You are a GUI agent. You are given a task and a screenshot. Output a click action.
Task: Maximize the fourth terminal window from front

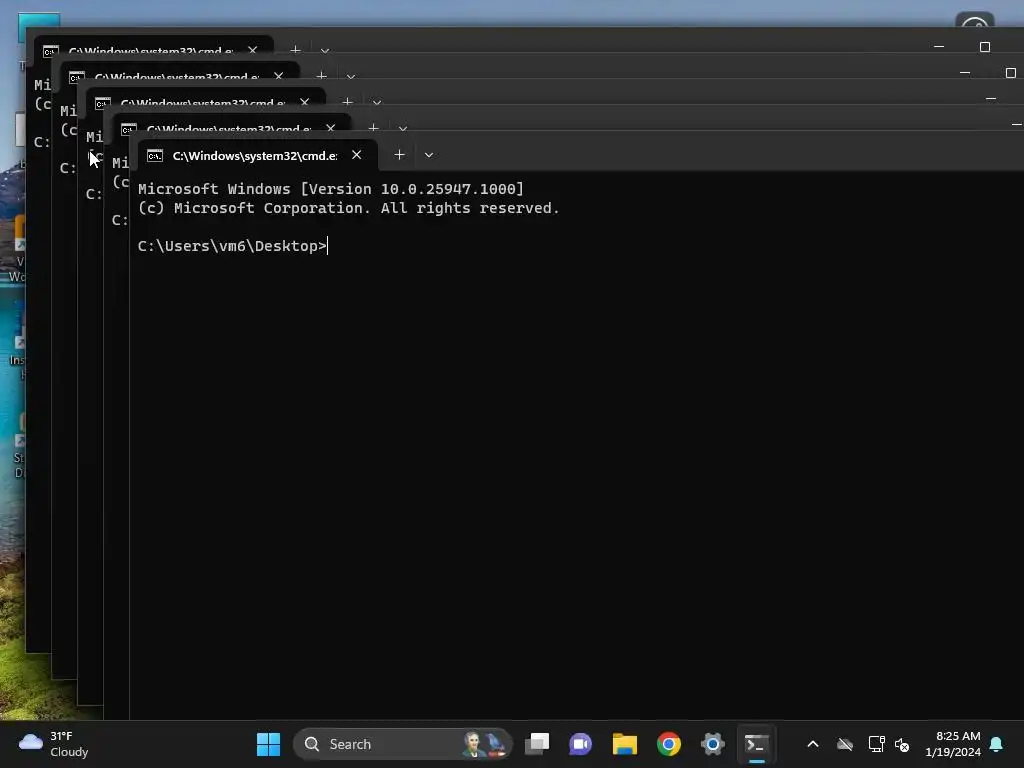[1011, 72]
